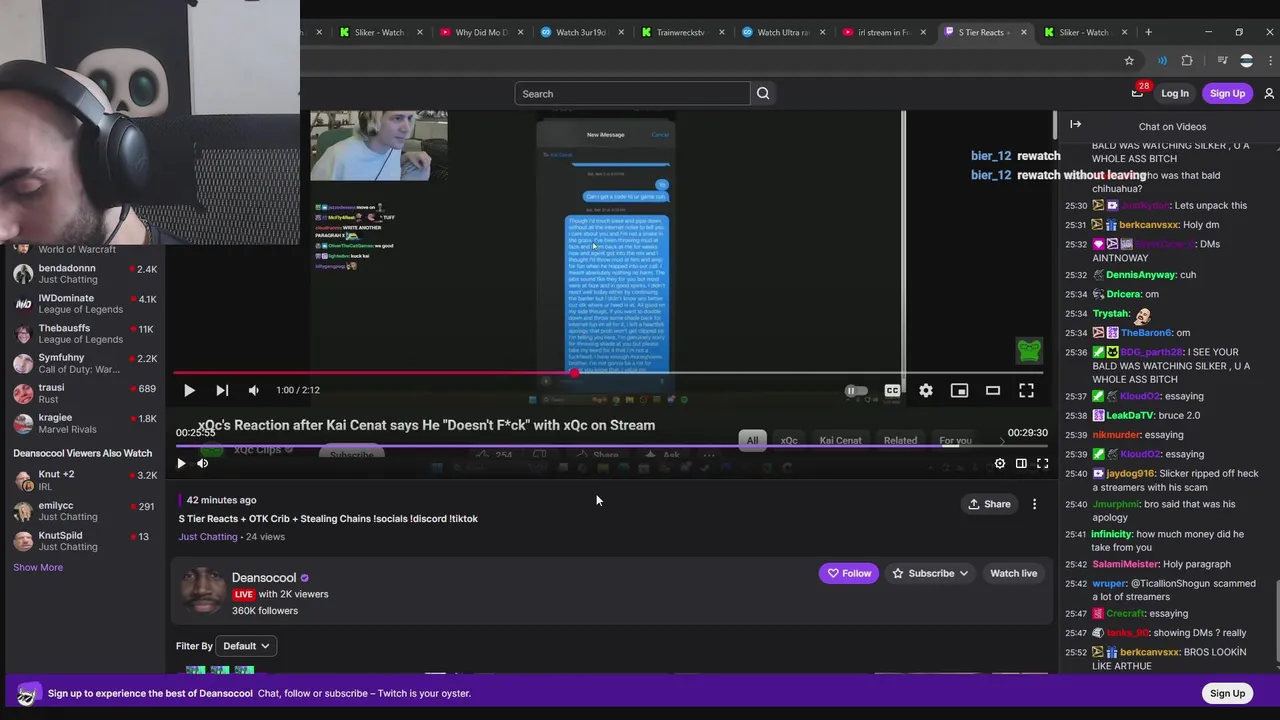Open Thebausffs channel in sidebar
The width and height of the screenshot is (1280, 720).
[85, 333]
